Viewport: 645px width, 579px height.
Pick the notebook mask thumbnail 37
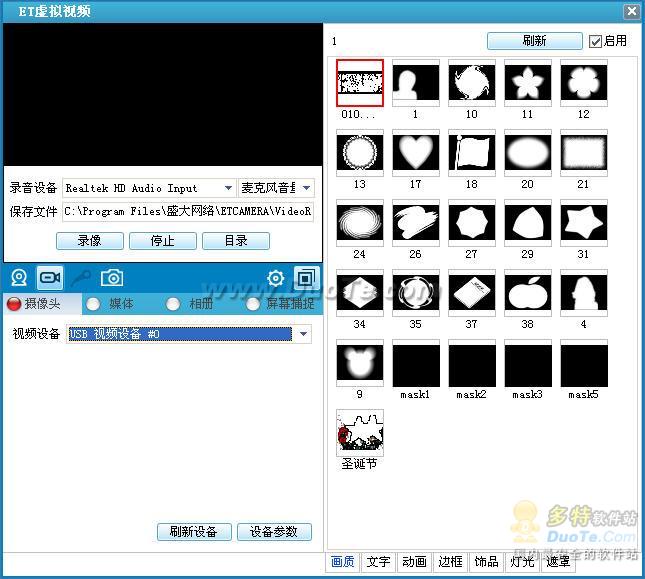pos(472,292)
